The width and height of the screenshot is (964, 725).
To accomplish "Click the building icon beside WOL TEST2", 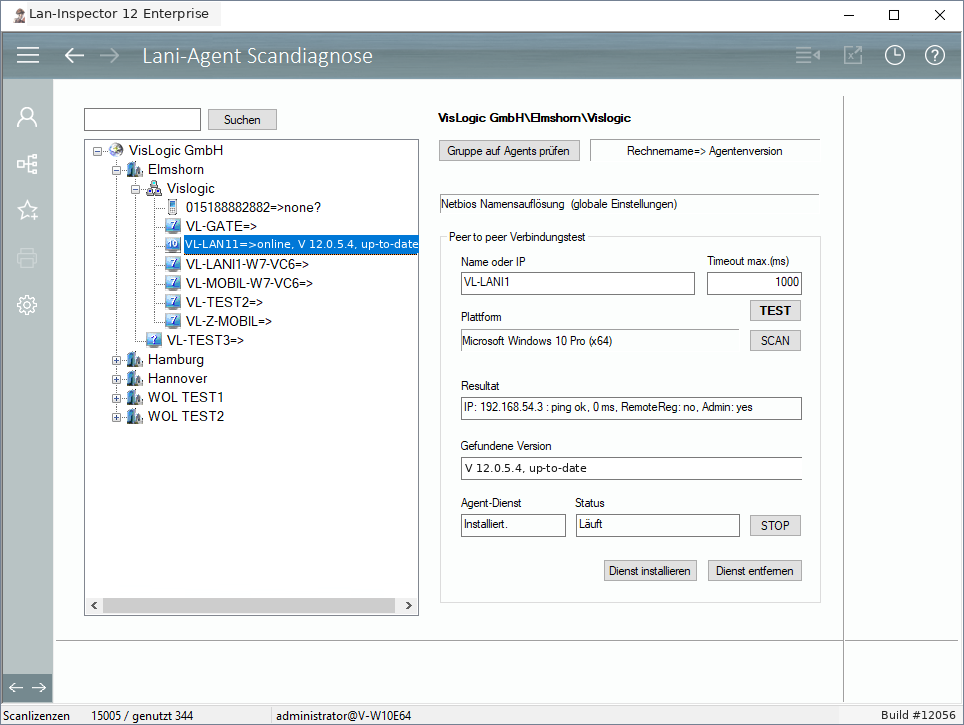I will (x=135, y=416).
